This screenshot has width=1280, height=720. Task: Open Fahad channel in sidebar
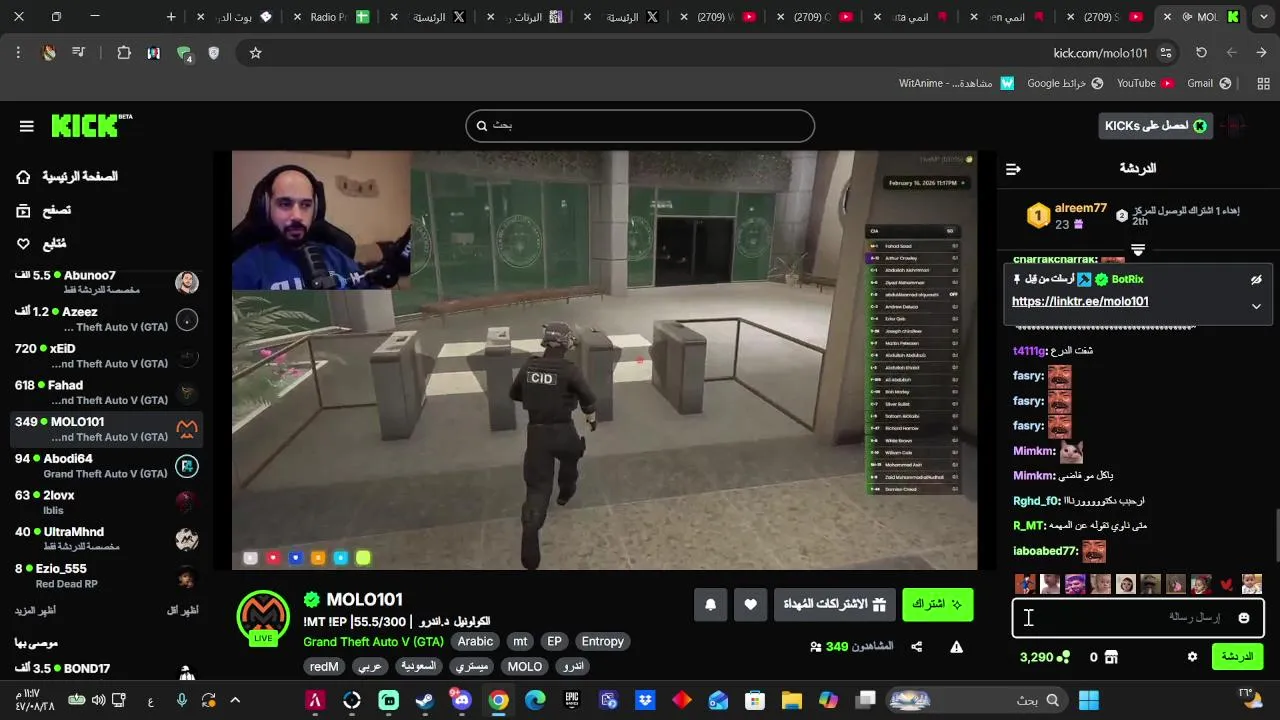click(106, 392)
